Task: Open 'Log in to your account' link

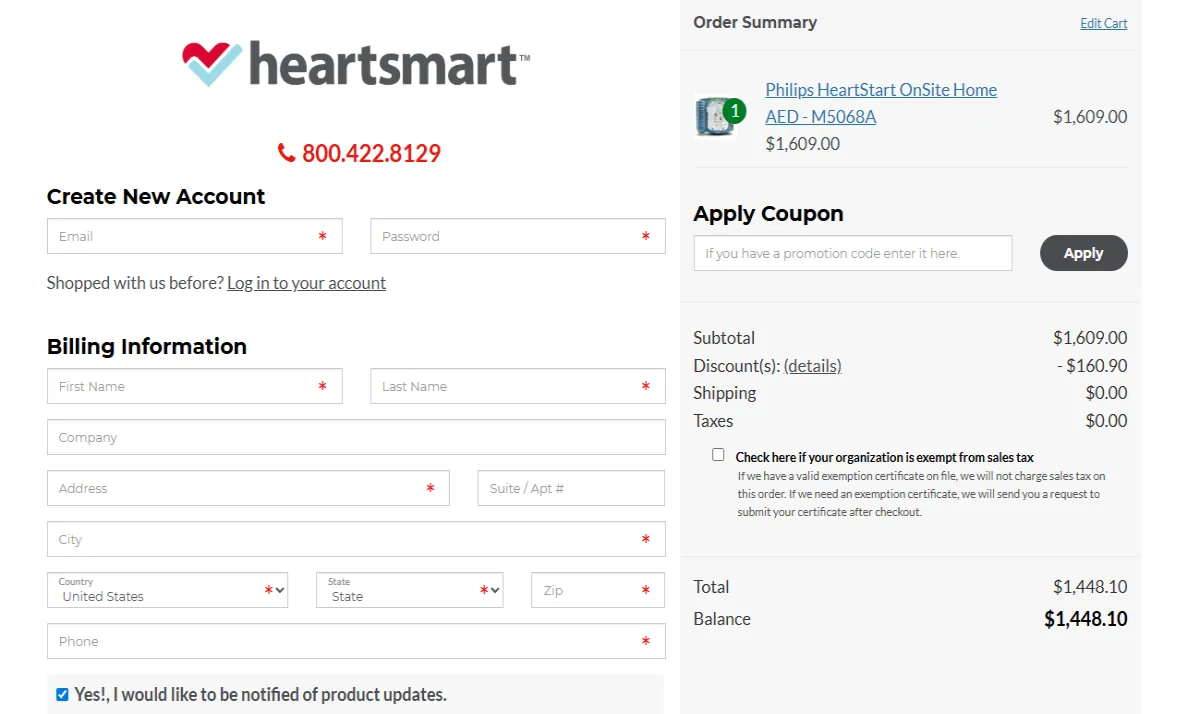Action: (x=306, y=283)
